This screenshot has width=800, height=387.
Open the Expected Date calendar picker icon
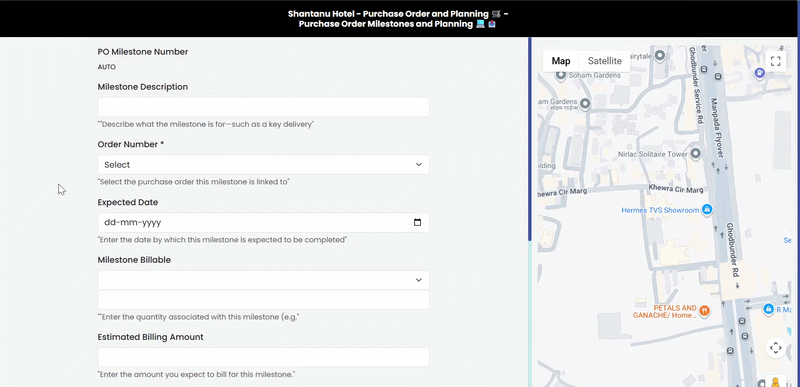[417, 222]
